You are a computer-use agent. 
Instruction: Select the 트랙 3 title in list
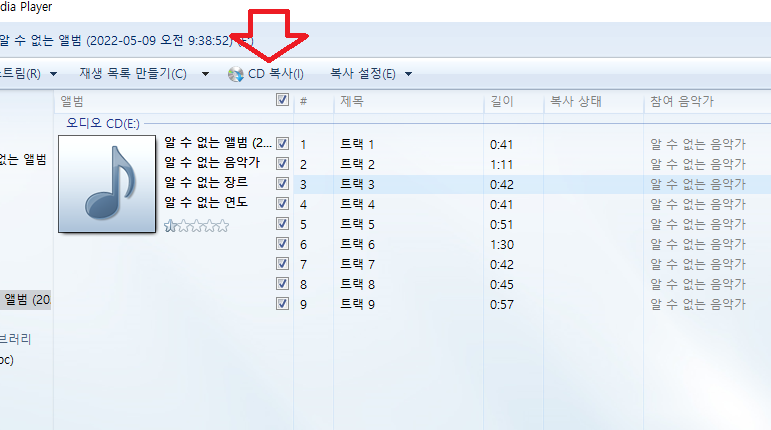pyautogui.click(x=357, y=184)
